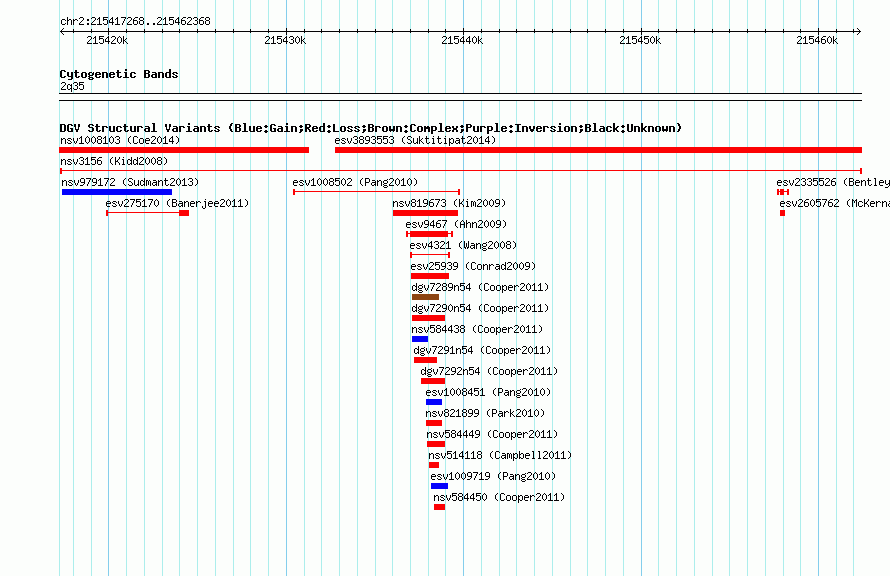Click the left arrow of the ruler
Screen dimensions: 890x576
pos(62,31)
